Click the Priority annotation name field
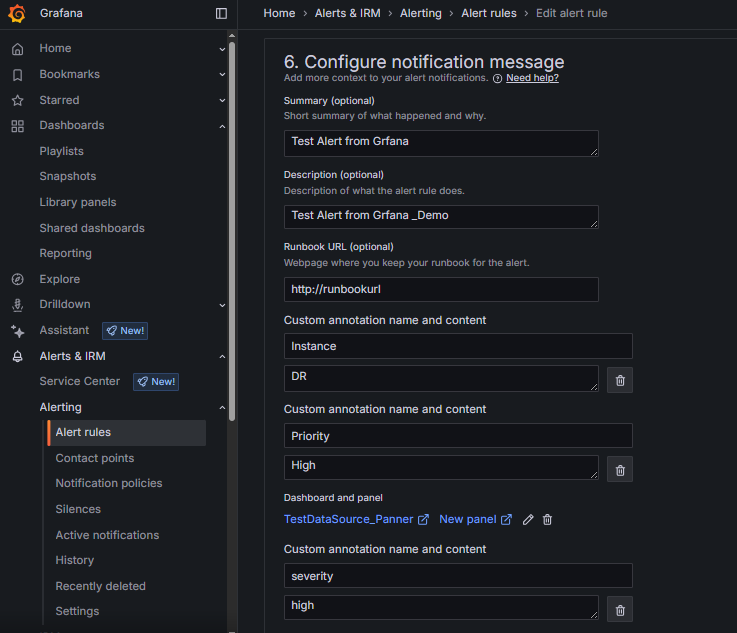Screen dimensions: 737x633 click(x=458, y=436)
